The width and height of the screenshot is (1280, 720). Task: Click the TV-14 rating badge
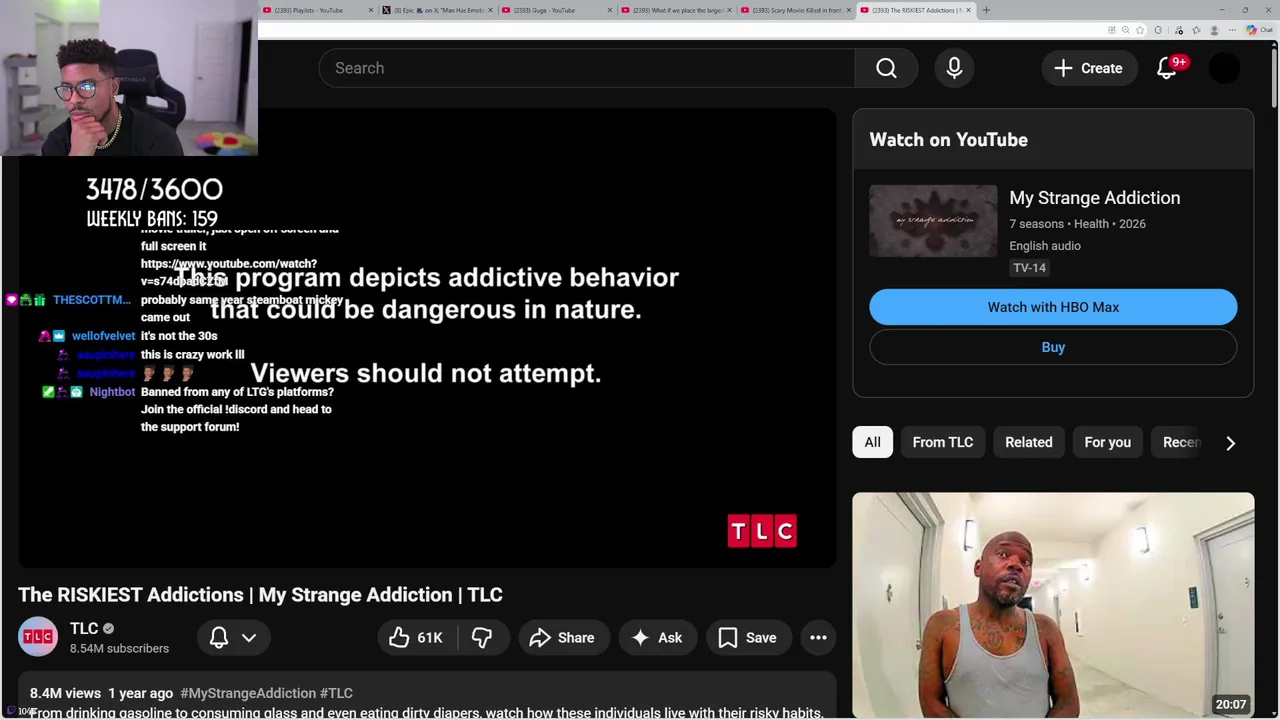[1029, 268]
